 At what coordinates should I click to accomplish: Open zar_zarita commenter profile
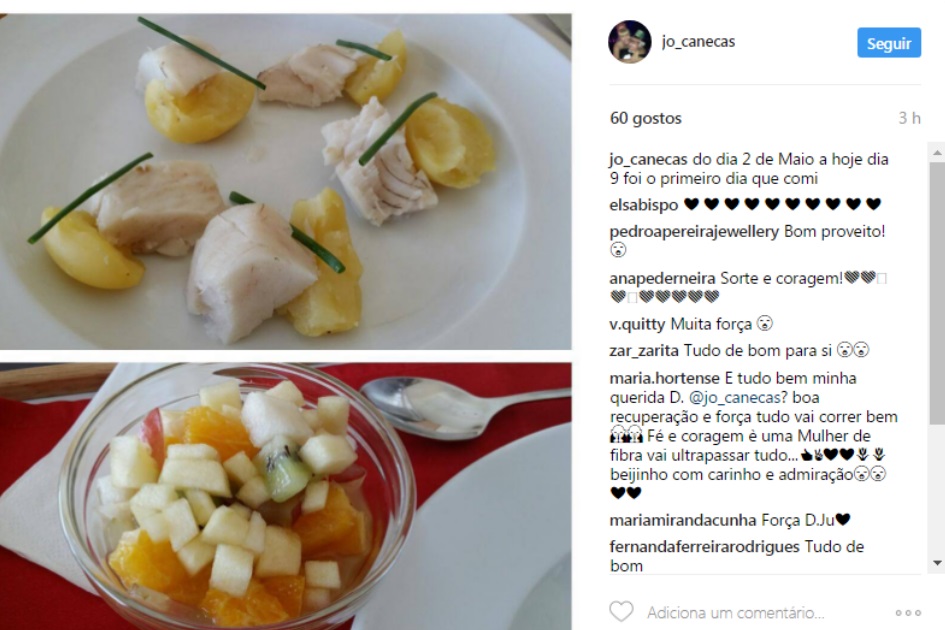644,351
